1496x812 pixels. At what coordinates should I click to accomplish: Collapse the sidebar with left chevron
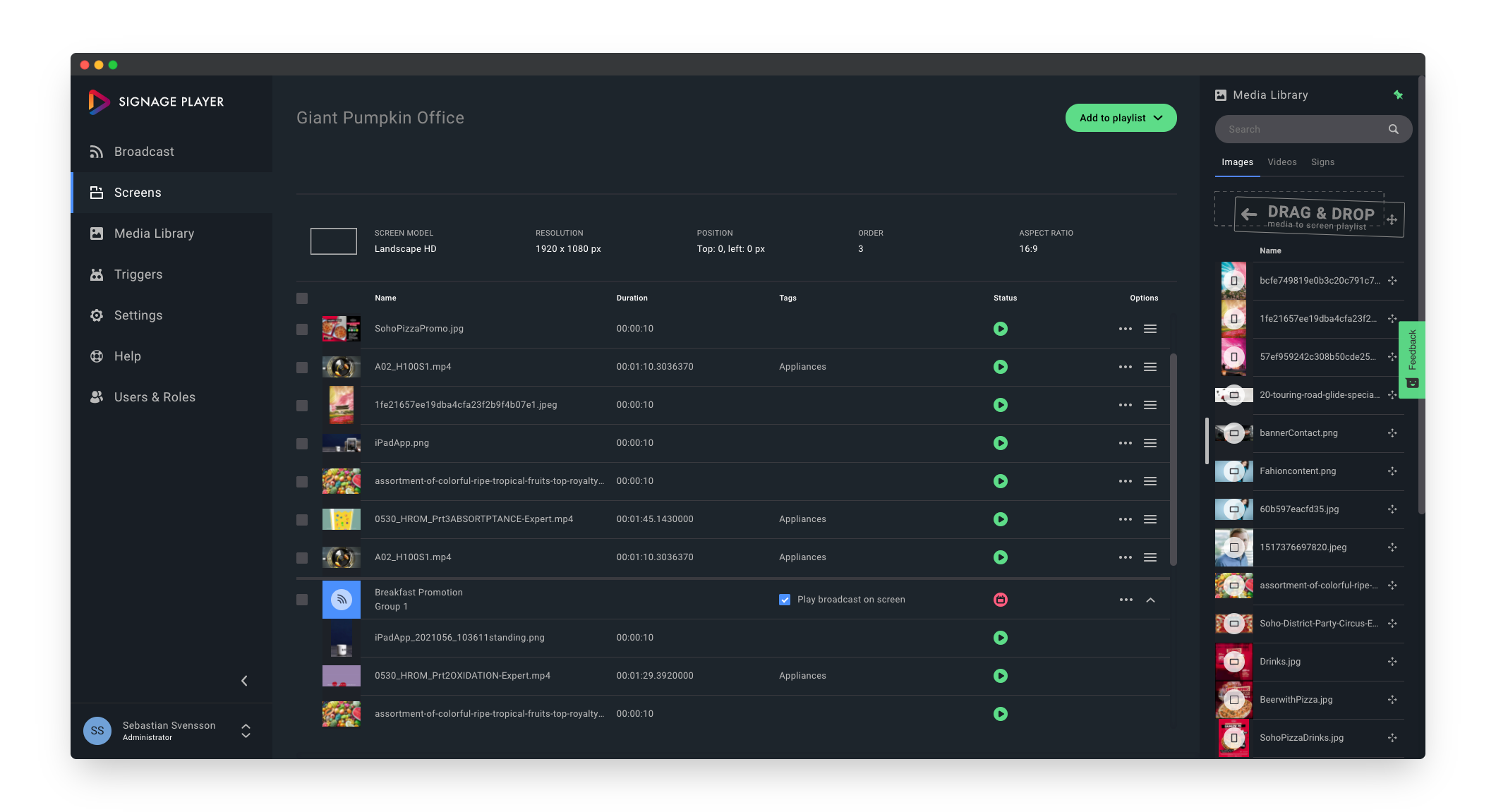coord(244,681)
